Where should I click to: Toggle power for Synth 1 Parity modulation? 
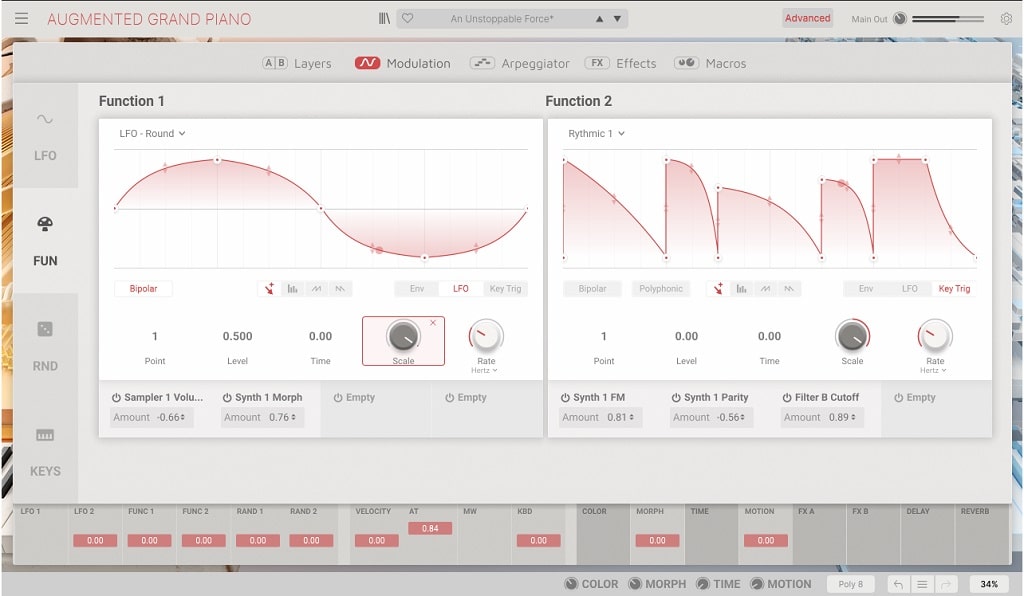click(677, 398)
